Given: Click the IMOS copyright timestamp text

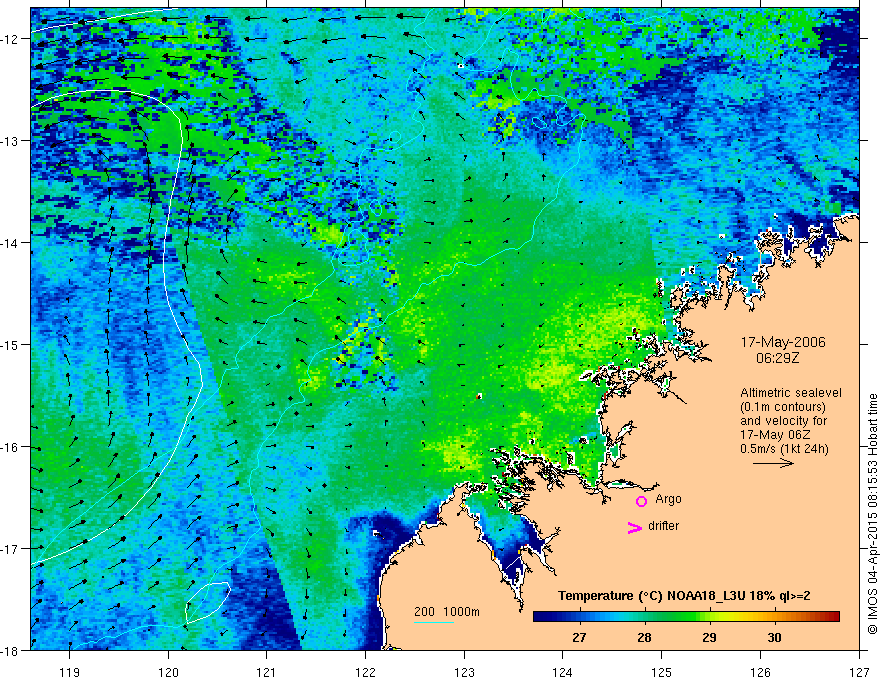Looking at the screenshot, I should pyautogui.click(x=873, y=514).
